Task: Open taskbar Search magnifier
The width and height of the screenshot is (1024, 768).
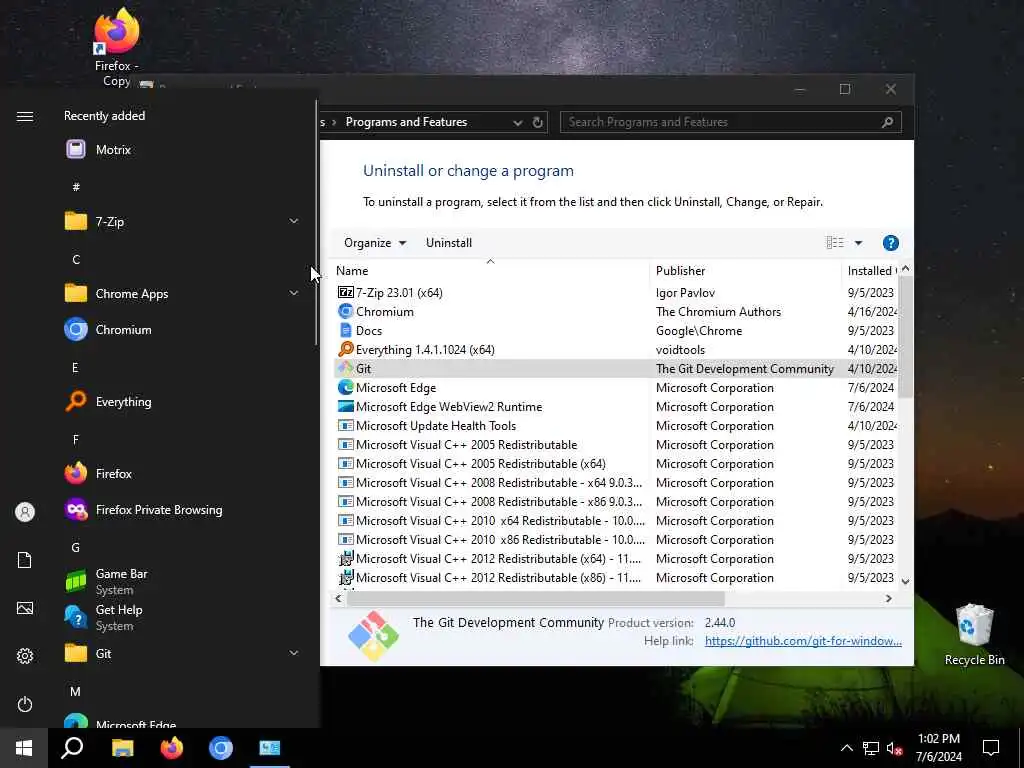Action: [72, 748]
